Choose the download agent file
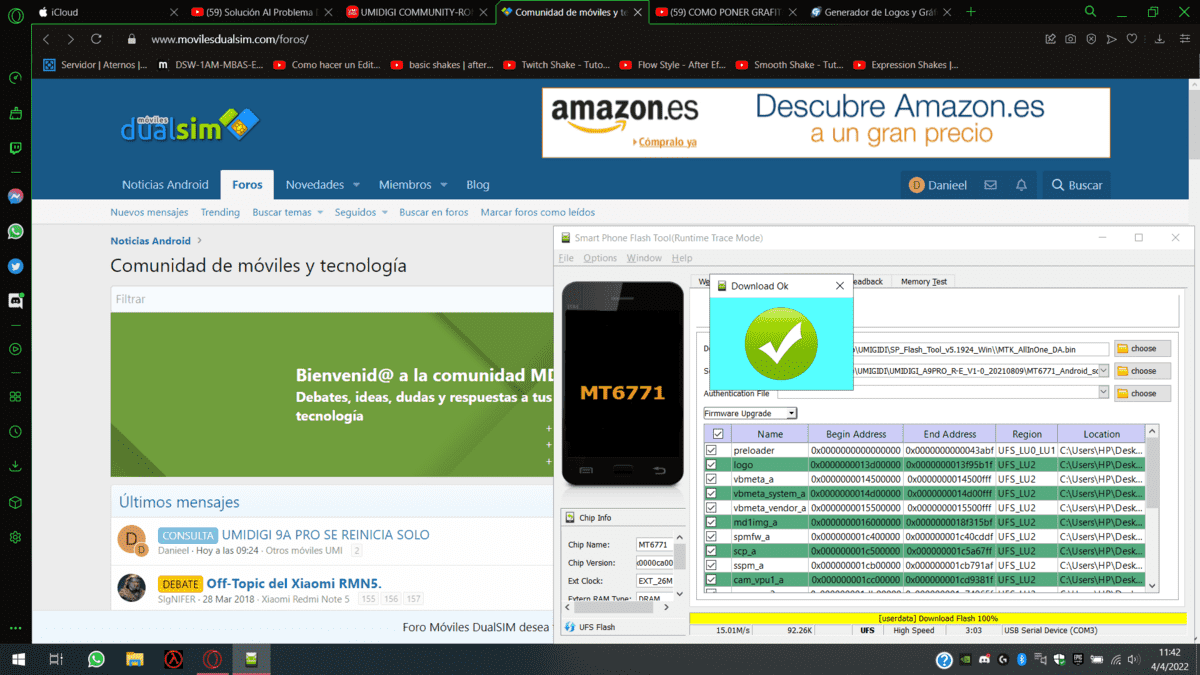 click(x=1142, y=349)
